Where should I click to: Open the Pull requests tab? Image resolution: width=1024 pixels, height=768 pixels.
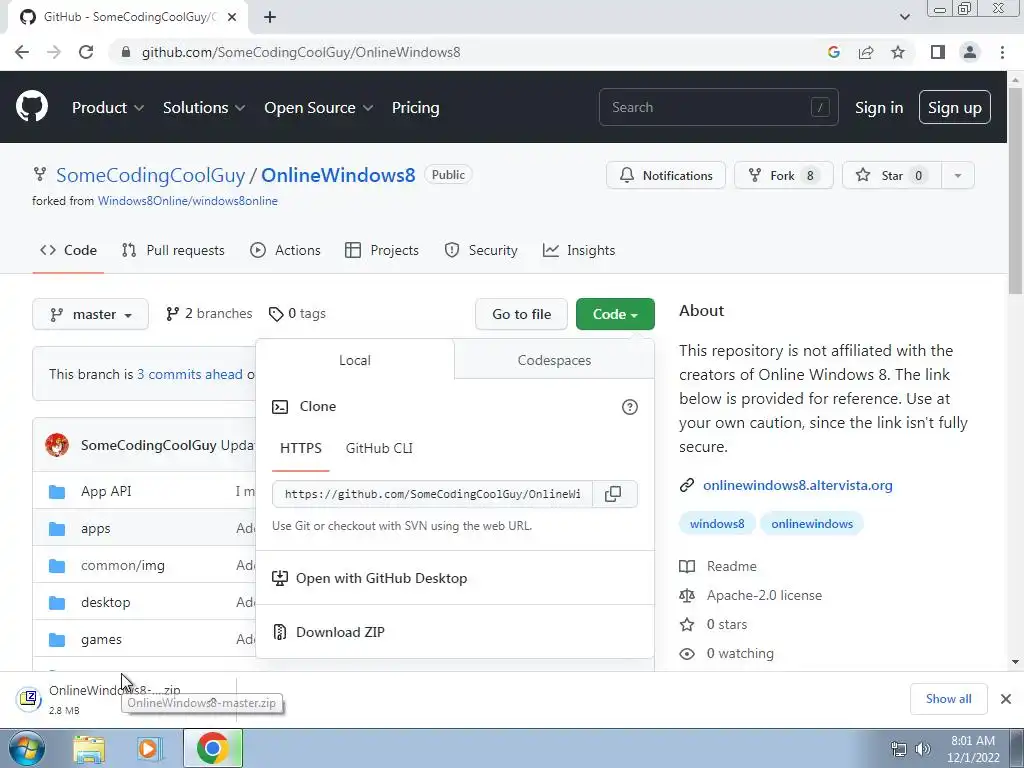(x=173, y=250)
